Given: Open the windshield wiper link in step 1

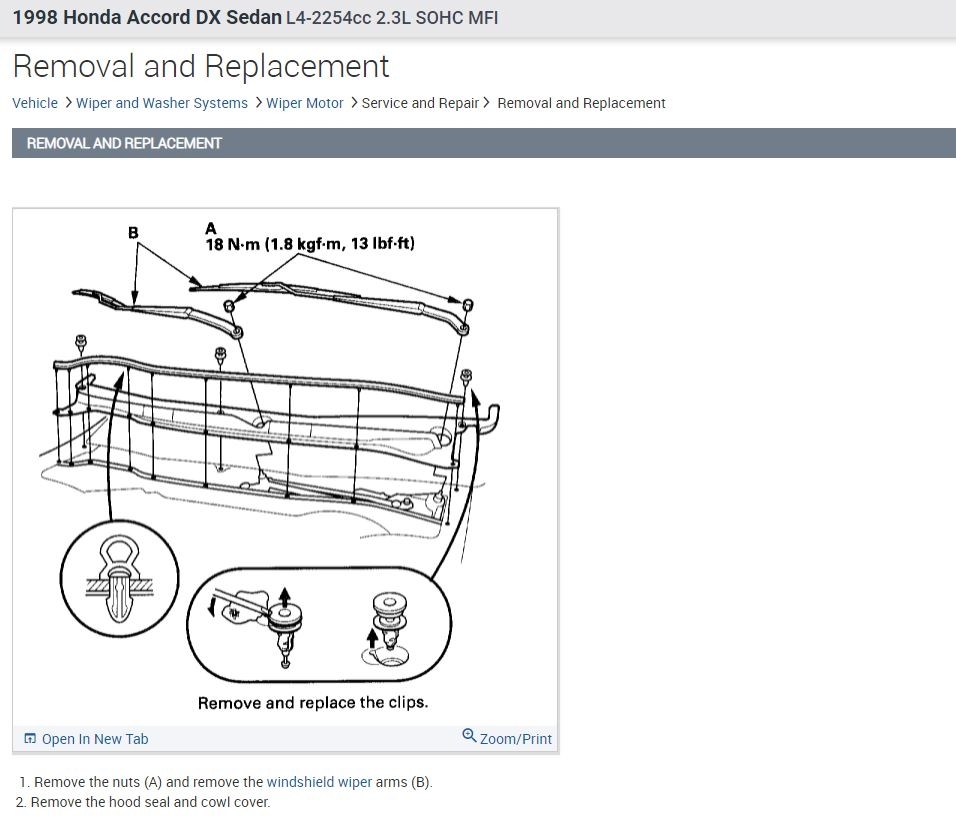Looking at the screenshot, I should point(319,782).
